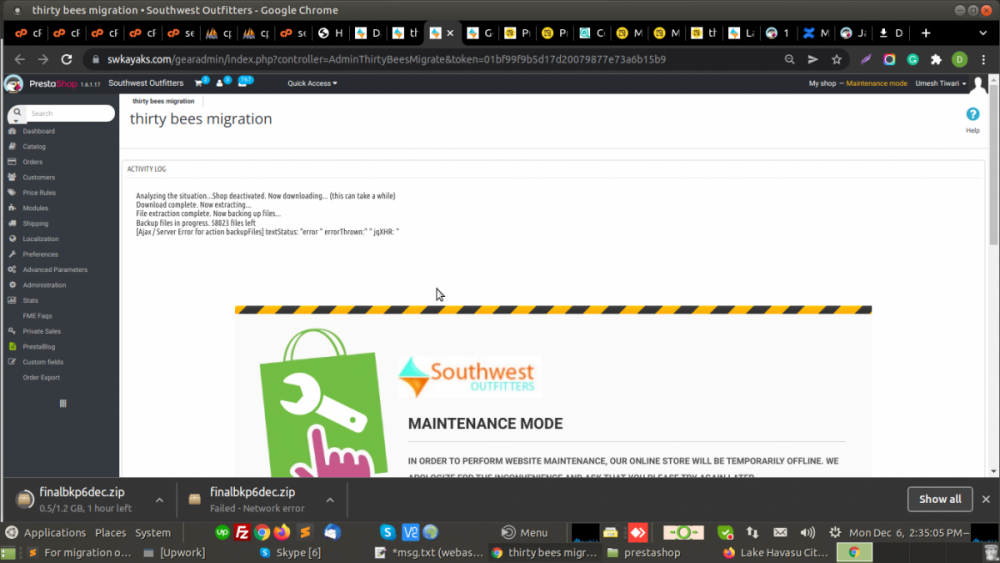Image resolution: width=1000 pixels, height=563 pixels.
Task: Click the Maintenance mode link in header
Action: (x=876, y=83)
